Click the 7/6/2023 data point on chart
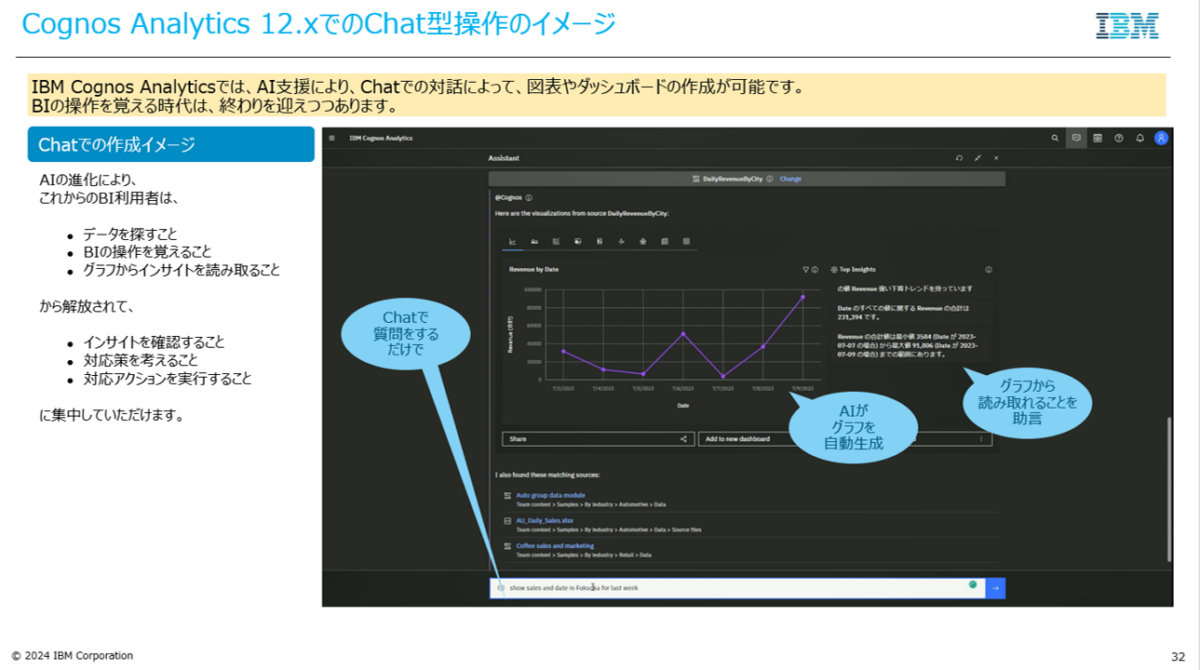Screen dimensions: 1200x670 coord(683,333)
